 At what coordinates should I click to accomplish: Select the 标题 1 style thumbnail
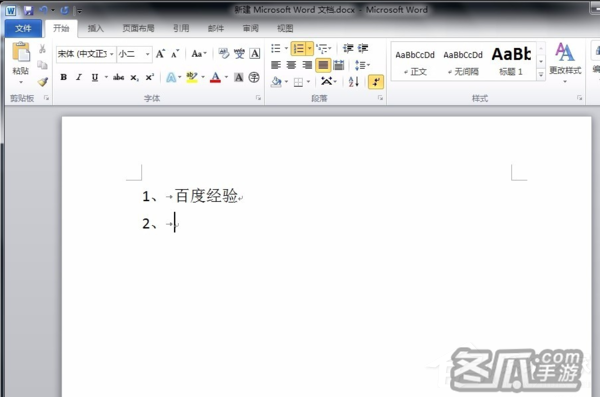(511, 61)
